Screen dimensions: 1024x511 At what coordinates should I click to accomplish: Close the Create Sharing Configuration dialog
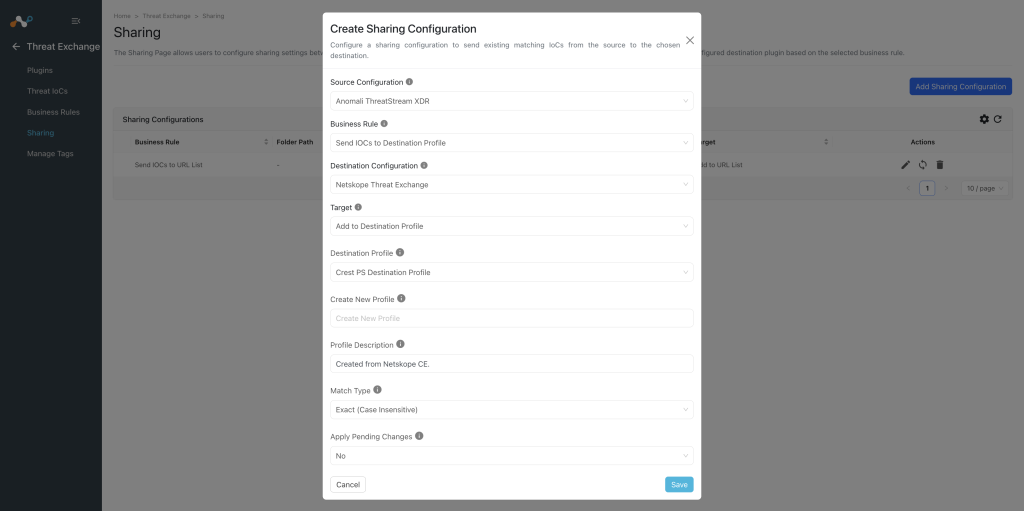[x=690, y=40]
